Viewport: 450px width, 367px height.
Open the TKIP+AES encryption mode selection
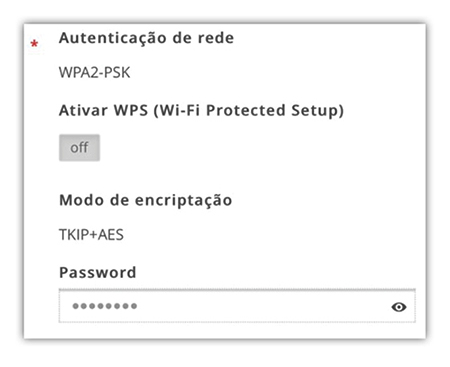[x=91, y=235]
